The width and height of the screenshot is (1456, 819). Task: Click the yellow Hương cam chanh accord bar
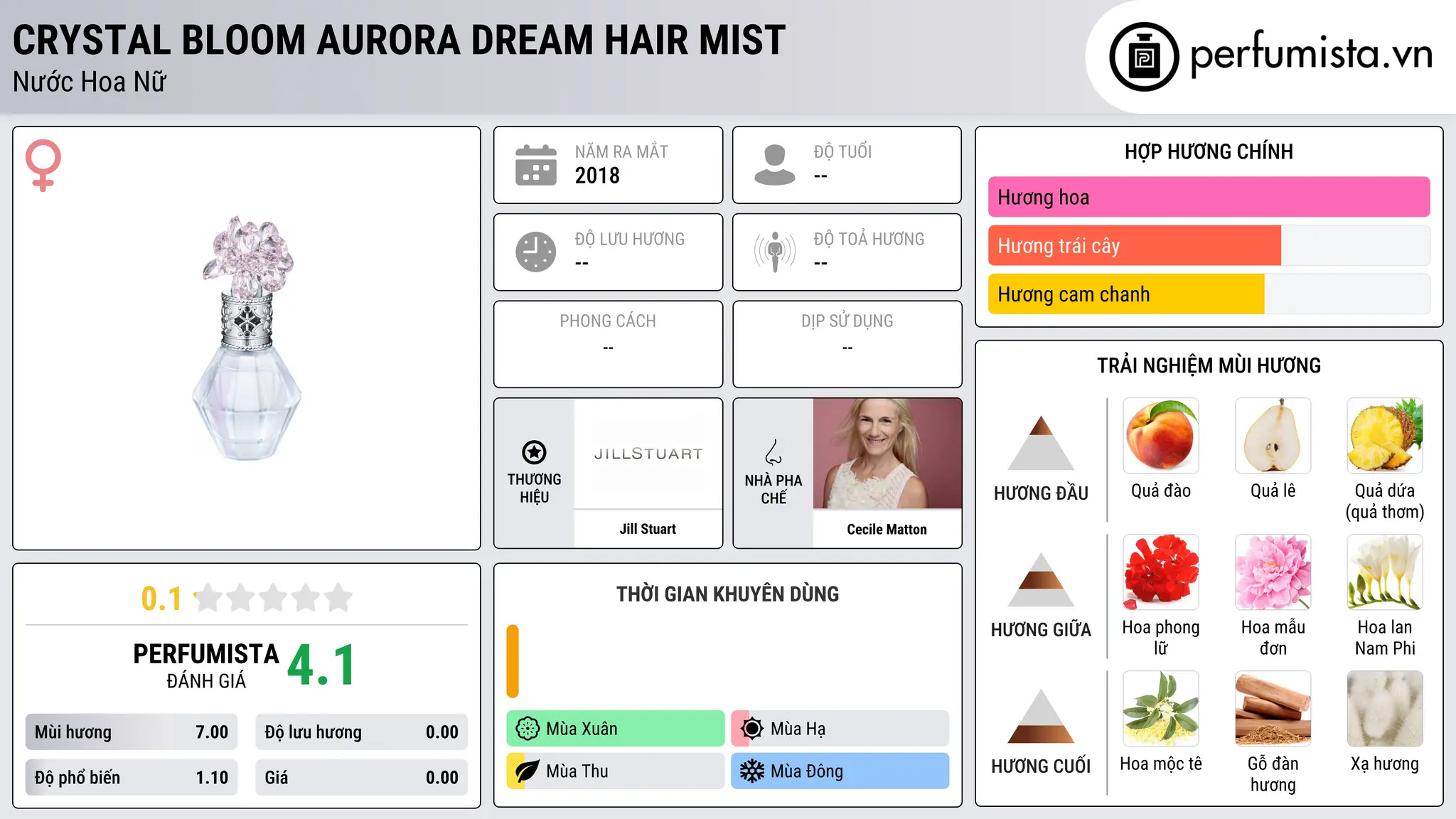click(x=1126, y=294)
